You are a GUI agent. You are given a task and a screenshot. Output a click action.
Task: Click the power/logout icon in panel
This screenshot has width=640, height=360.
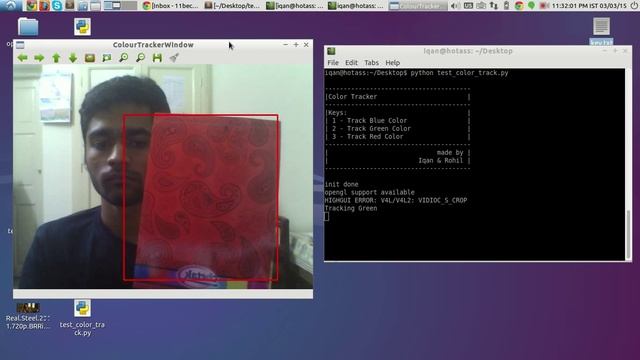click(634, 6)
